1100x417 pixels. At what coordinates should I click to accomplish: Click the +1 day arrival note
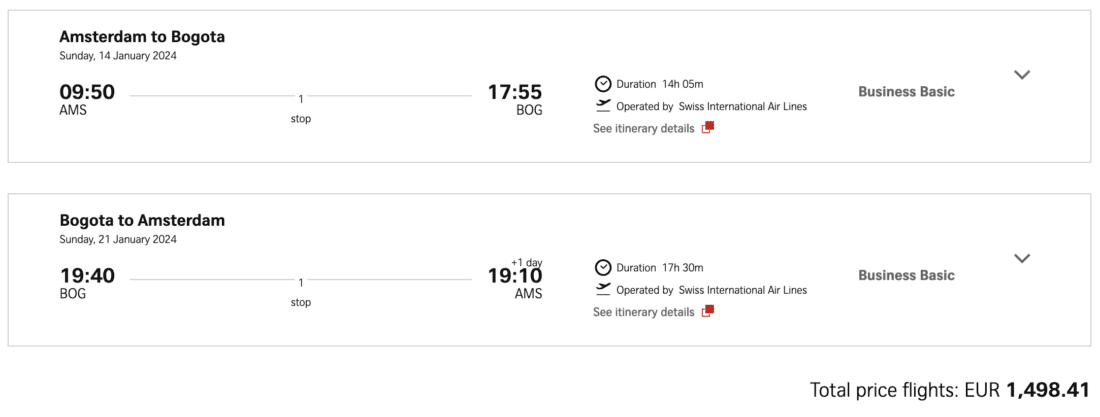tap(526, 260)
